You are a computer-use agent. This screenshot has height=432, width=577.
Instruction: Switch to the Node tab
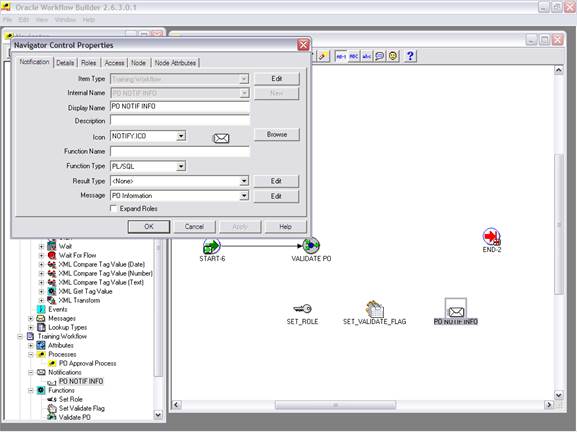(x=138, y=63)
